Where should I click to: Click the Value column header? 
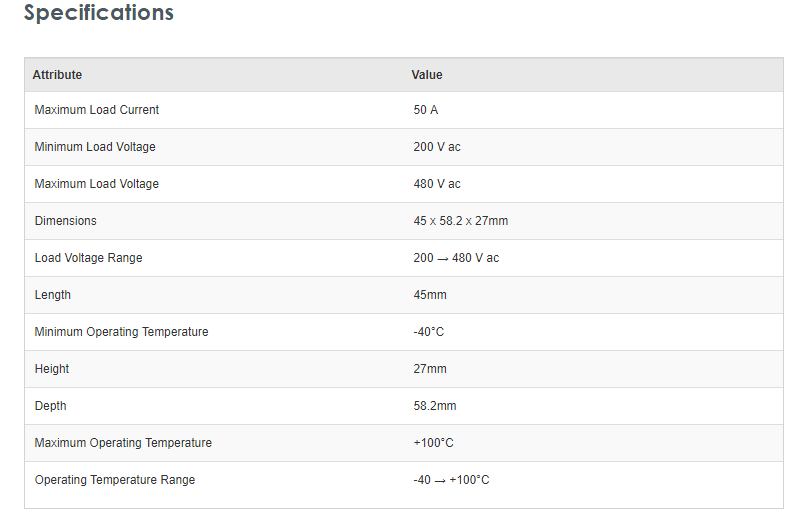click(426, 75)
